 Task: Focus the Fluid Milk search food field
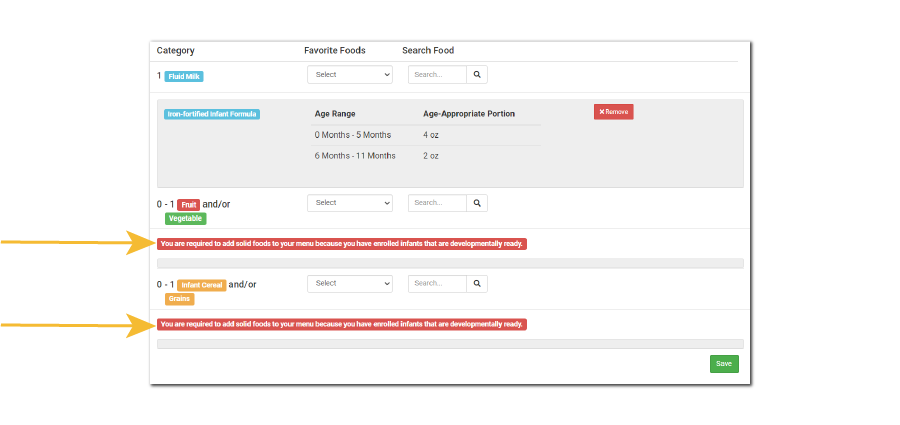(437, 75)
